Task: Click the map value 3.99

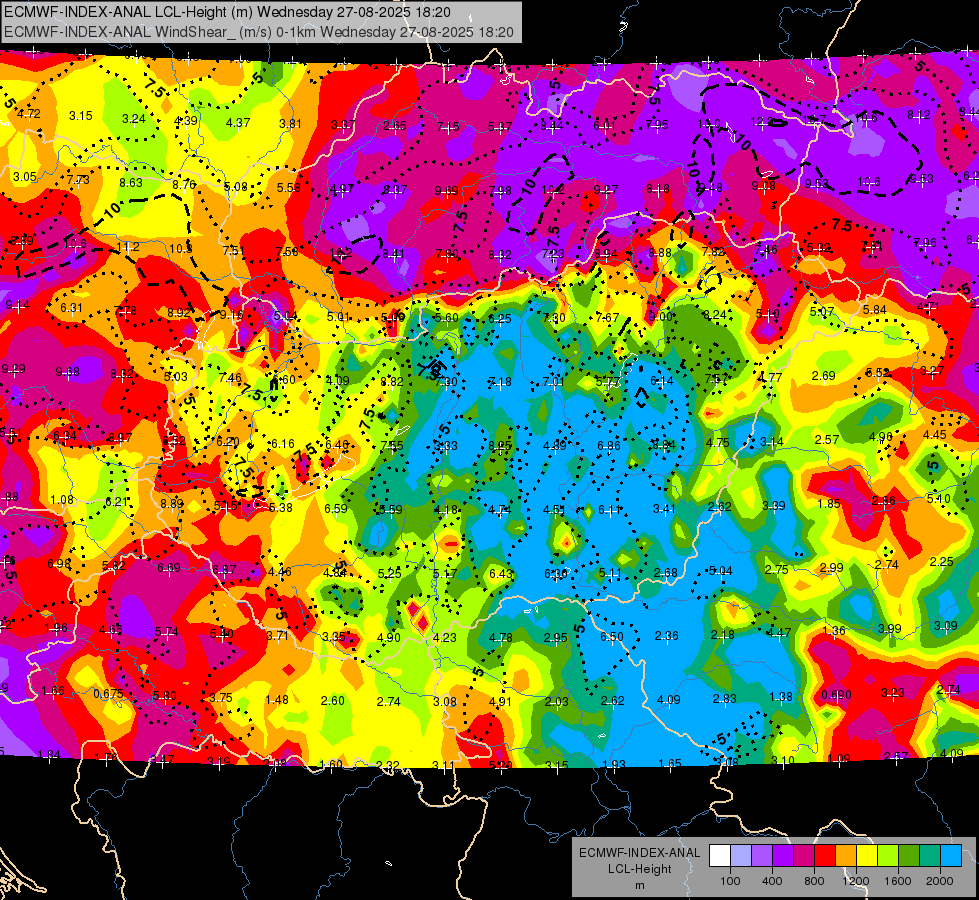Action: pos(890,628)
